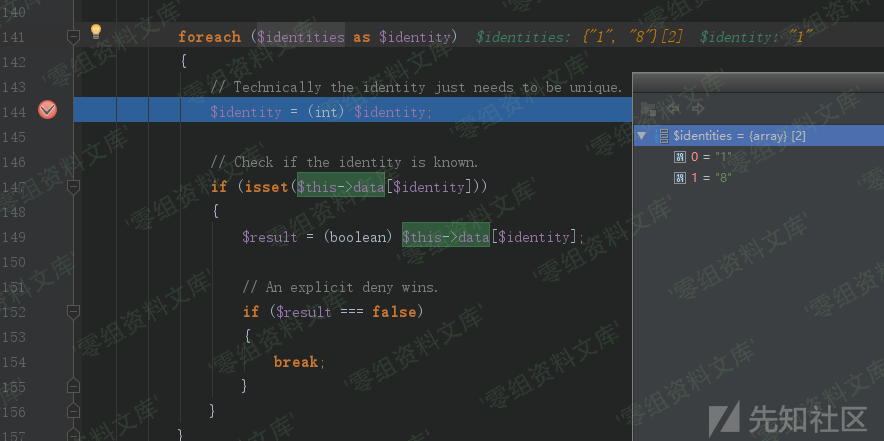Click the array type icon beside $identities

[x=661, y=135]
